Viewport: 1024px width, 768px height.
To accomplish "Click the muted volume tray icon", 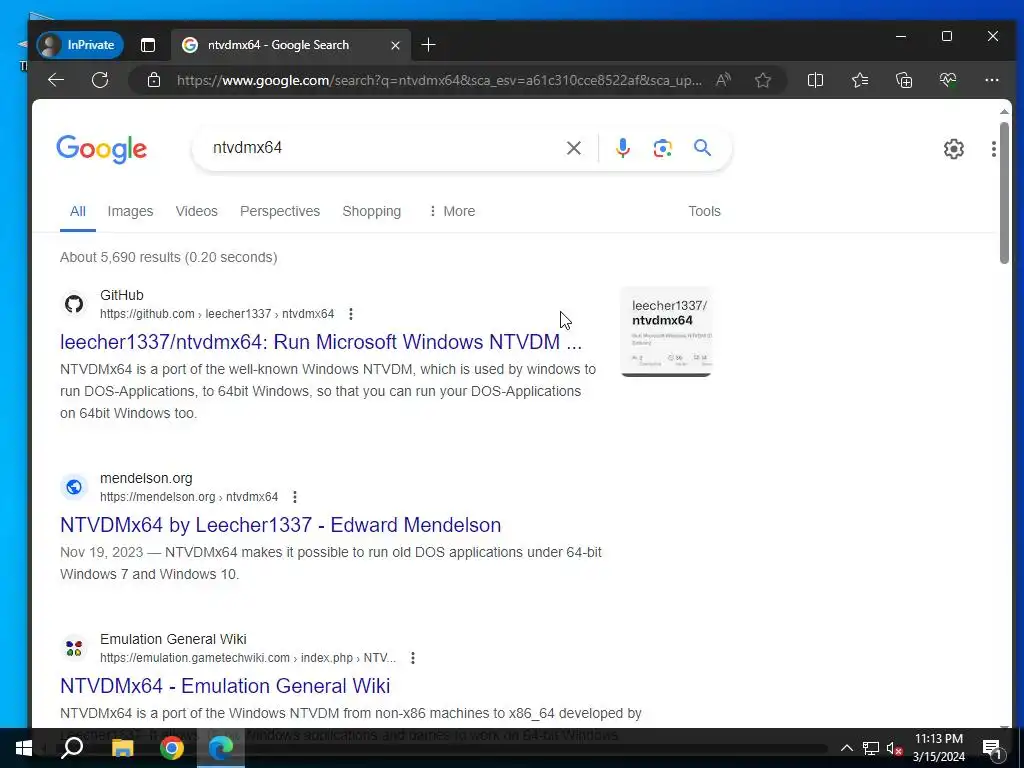I will click(x=894, y=748).
